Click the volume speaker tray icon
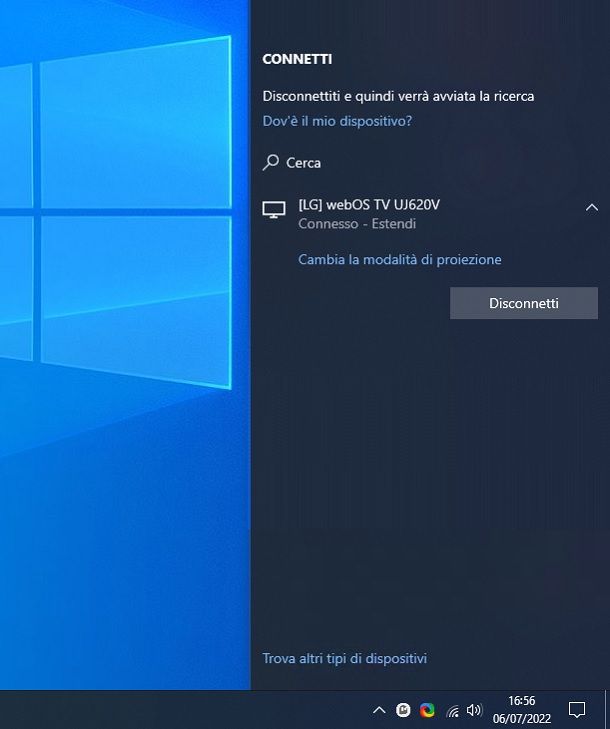The width and height of the screenshot is (610, 729). (474, 710)
